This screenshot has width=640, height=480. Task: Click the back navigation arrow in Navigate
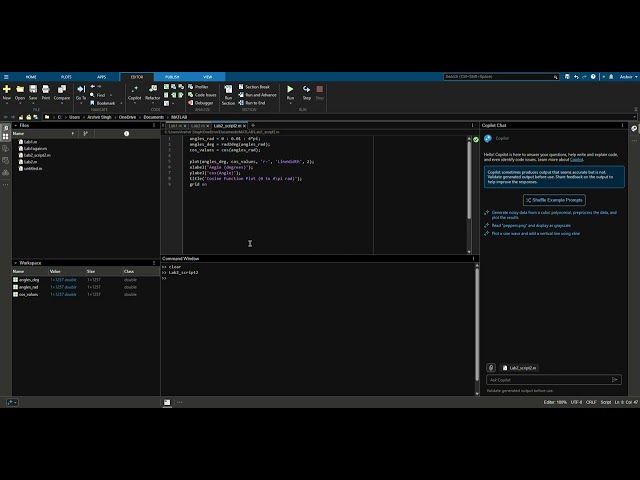point(93,87)
